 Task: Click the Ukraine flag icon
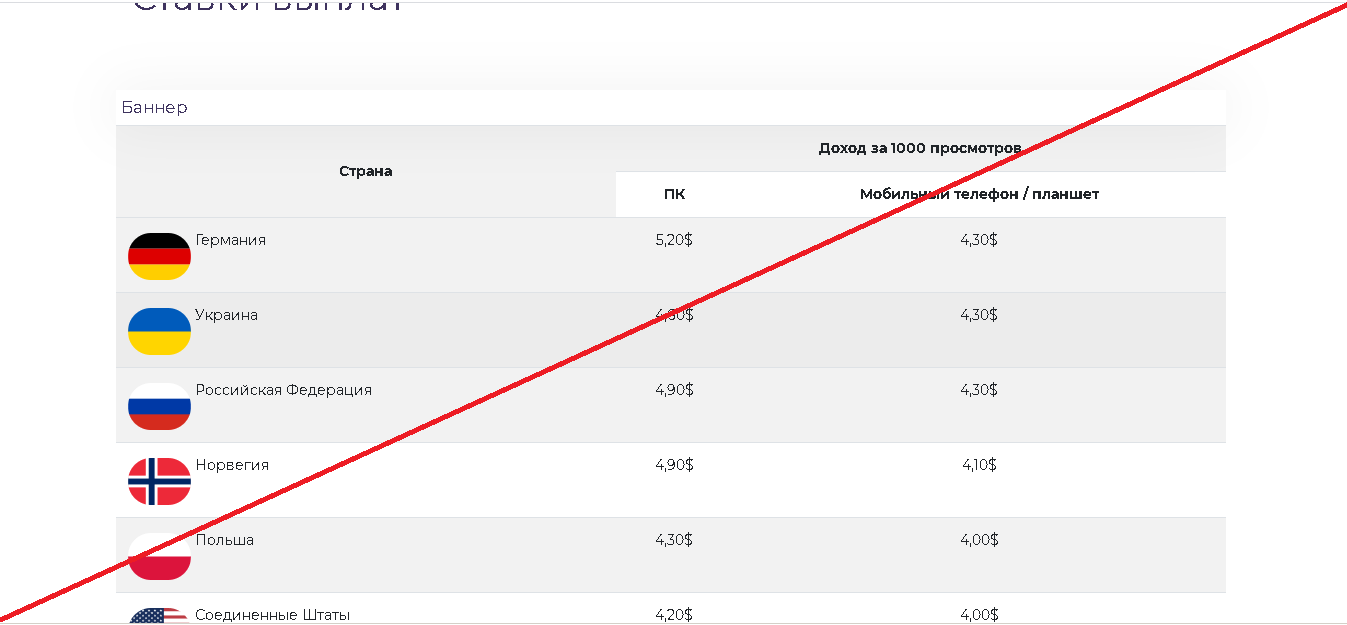(159, 331)
